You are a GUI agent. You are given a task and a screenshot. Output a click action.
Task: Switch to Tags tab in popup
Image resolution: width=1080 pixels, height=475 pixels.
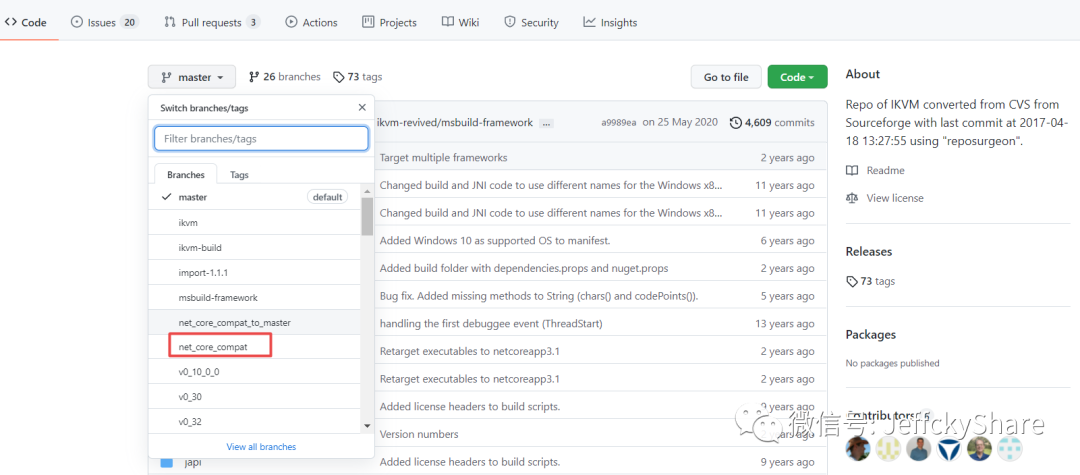[x=239, y=175]
